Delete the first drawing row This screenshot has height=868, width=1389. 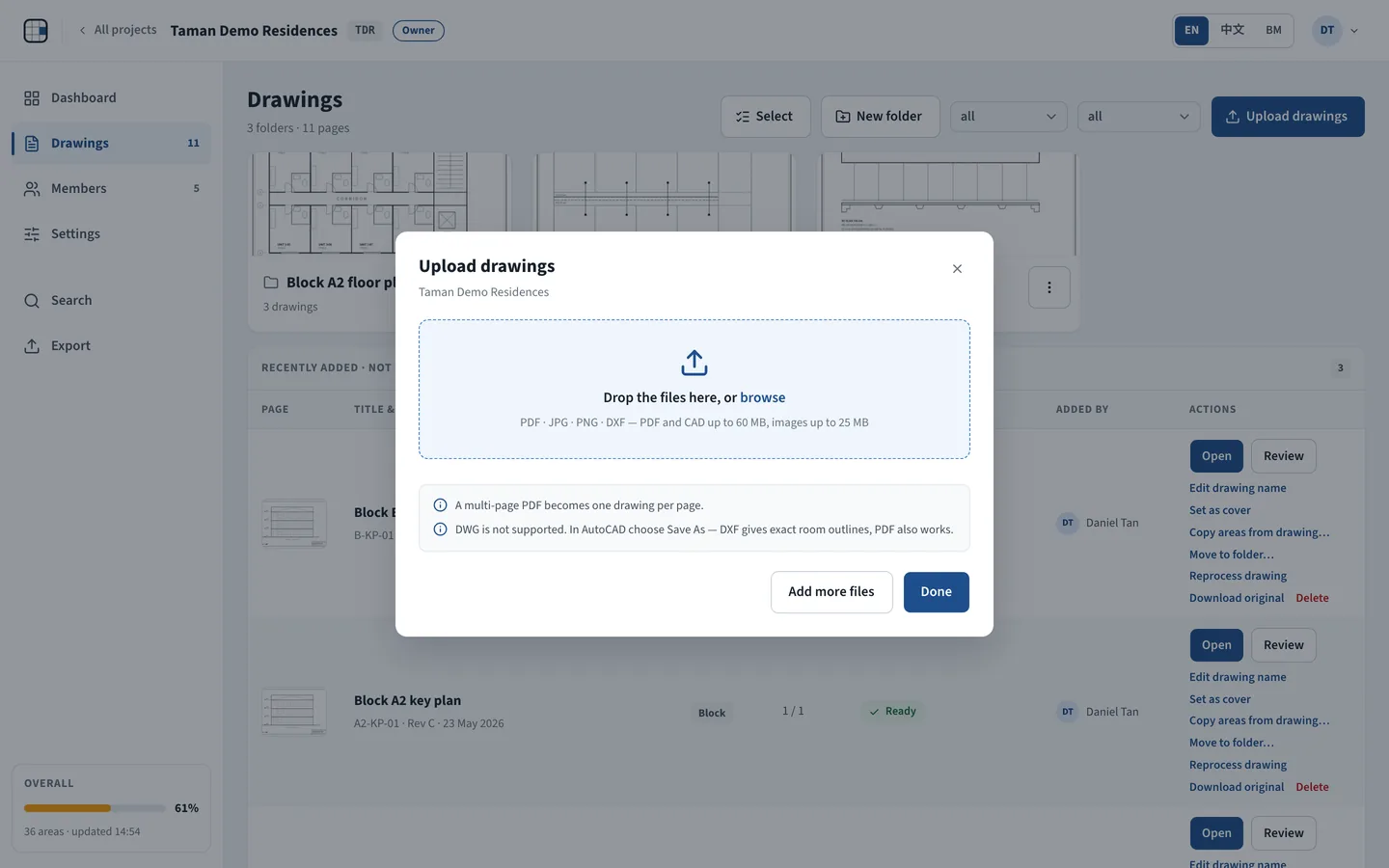[1312, 598]
